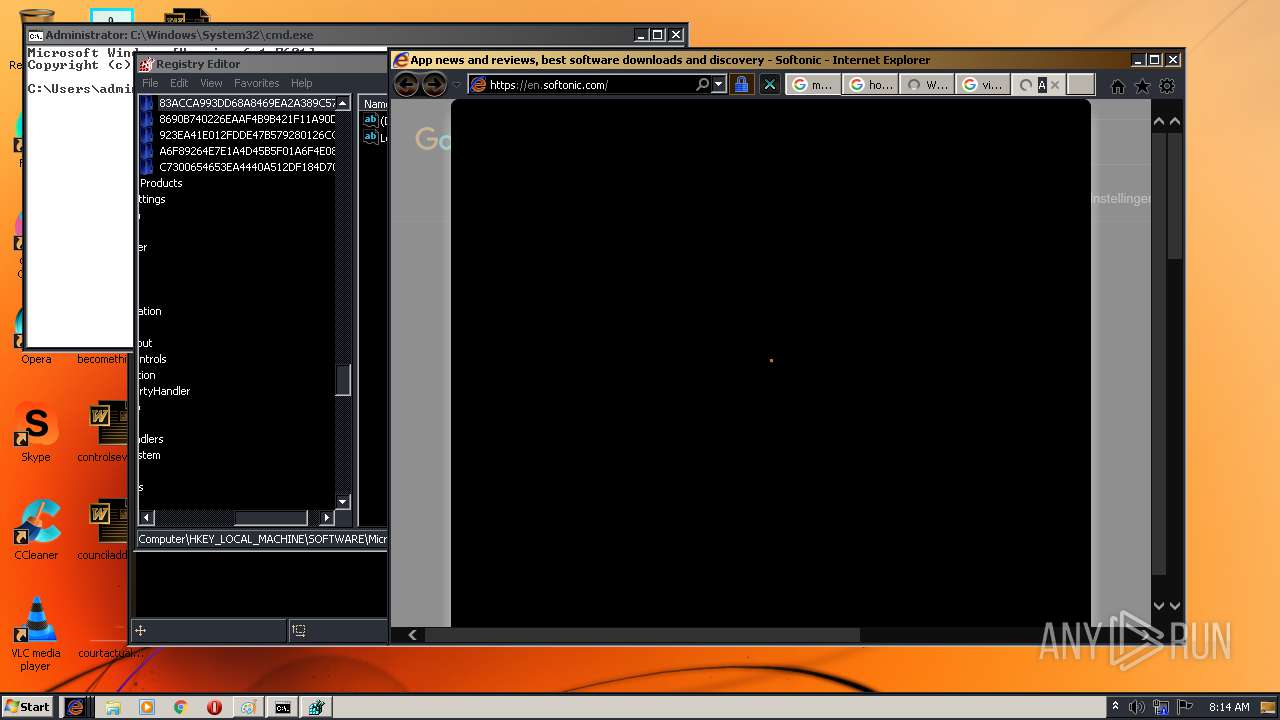The image size is (1280, 720).
Task: Click the registry tree vertical scrollbar thumb
Action: point(343,379)
